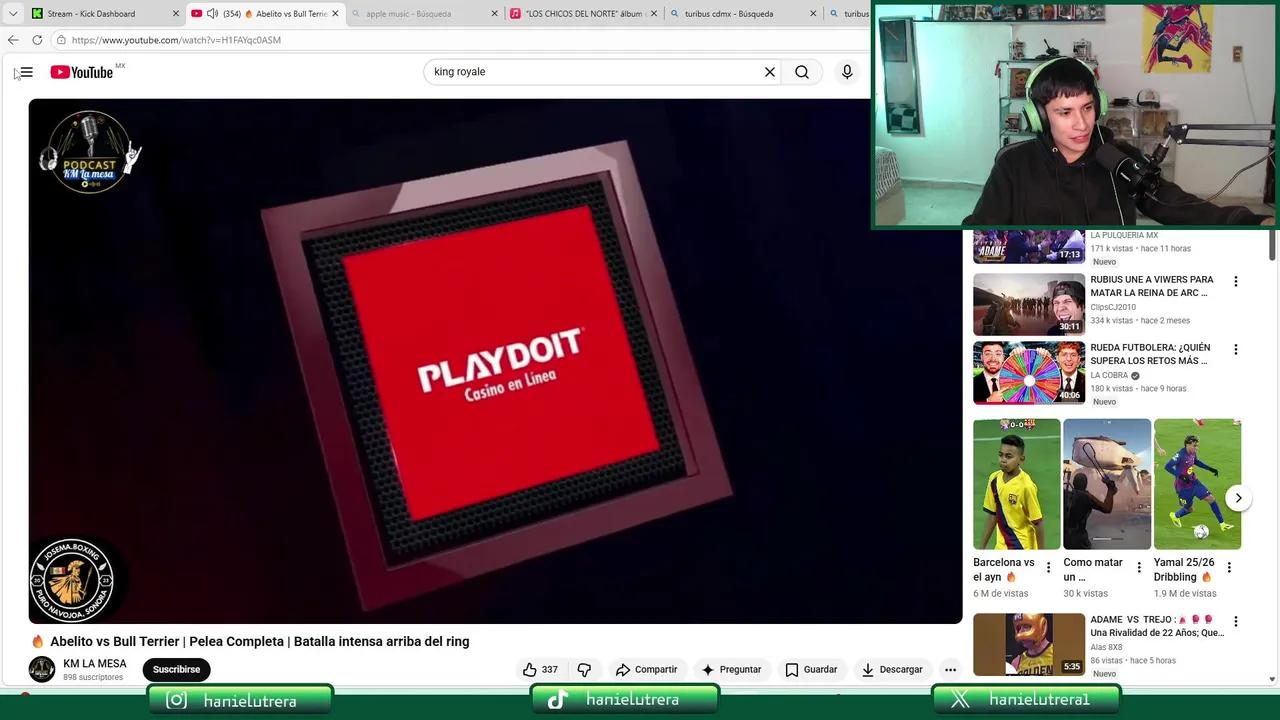Download video with Descargar button
Image resolution: width=1280 pixels, height=720 pixels.
click(x=892, y=670)
